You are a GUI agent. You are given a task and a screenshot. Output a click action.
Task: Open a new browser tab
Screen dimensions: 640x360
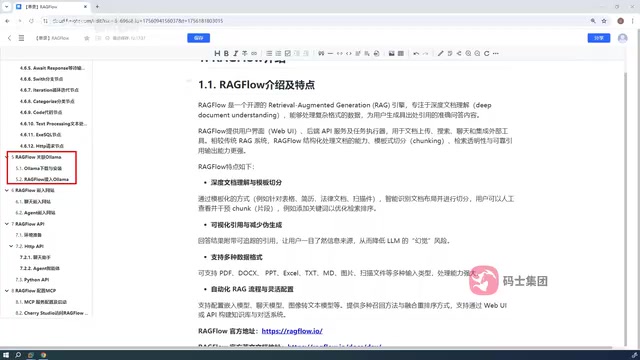click(x=97, y=7)
